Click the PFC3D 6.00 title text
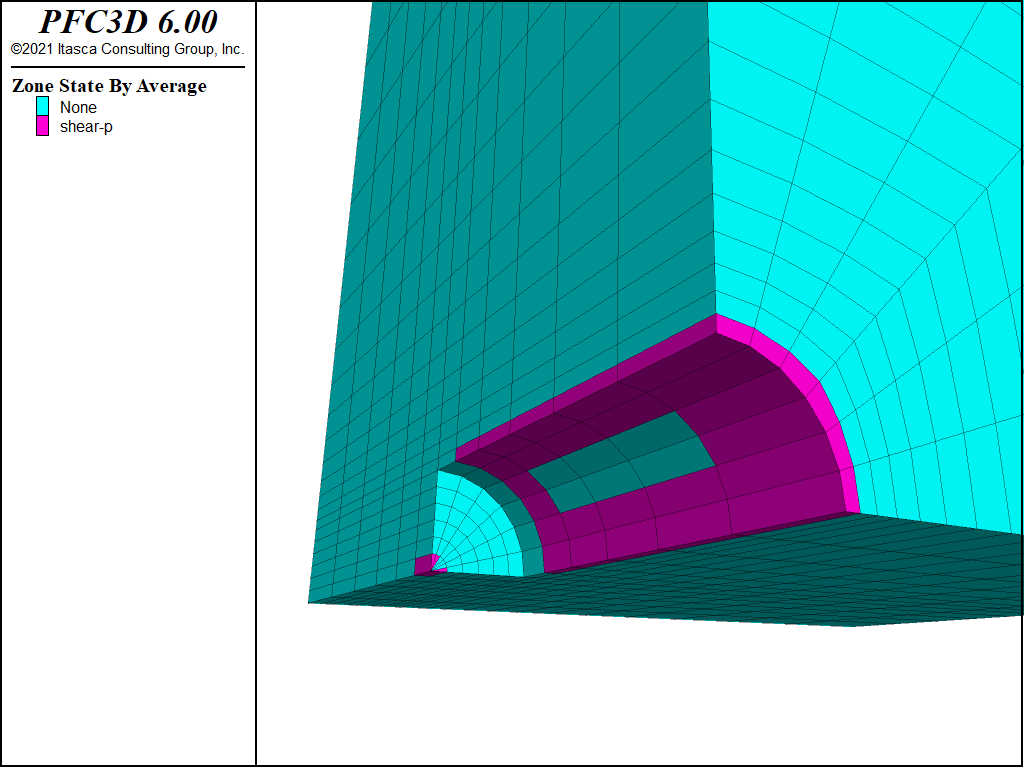 point(128,22)
